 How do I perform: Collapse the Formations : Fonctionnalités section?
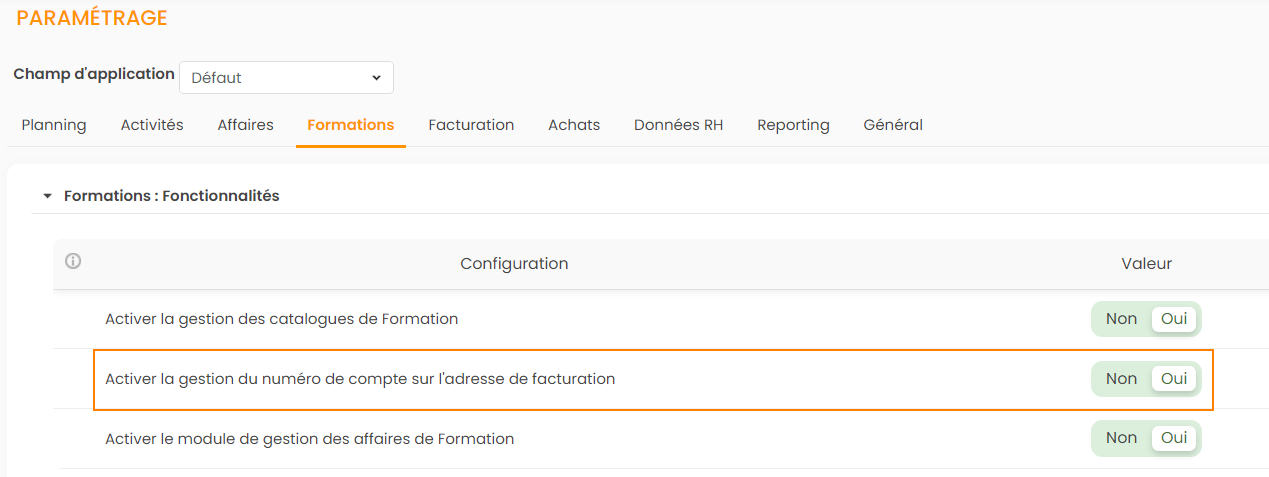(x=47, y=196)
